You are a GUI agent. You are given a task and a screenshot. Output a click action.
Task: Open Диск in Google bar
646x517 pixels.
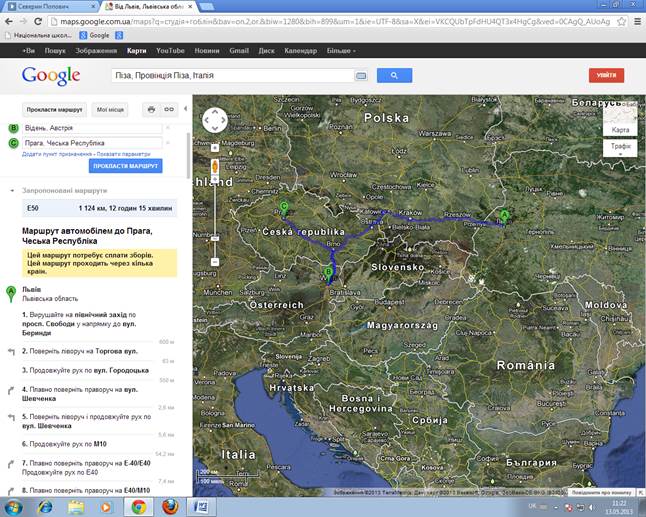tap(267, 51)
